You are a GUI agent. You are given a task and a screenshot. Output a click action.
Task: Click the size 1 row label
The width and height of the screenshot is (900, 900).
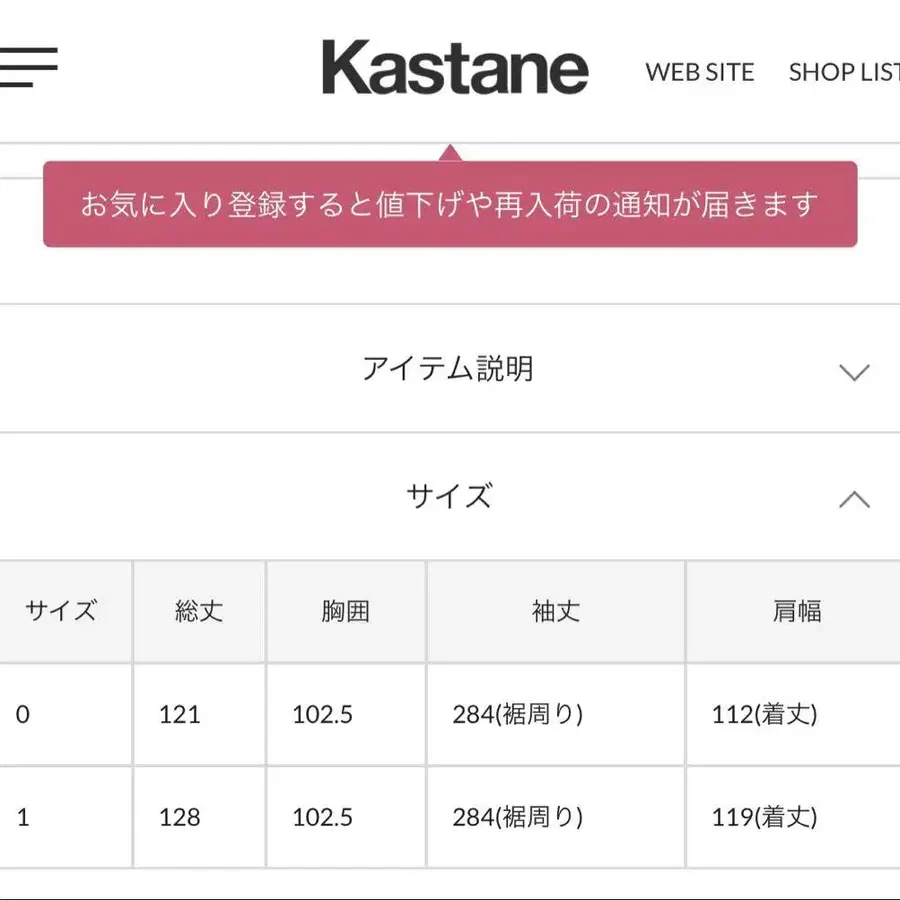pos(23,817)
